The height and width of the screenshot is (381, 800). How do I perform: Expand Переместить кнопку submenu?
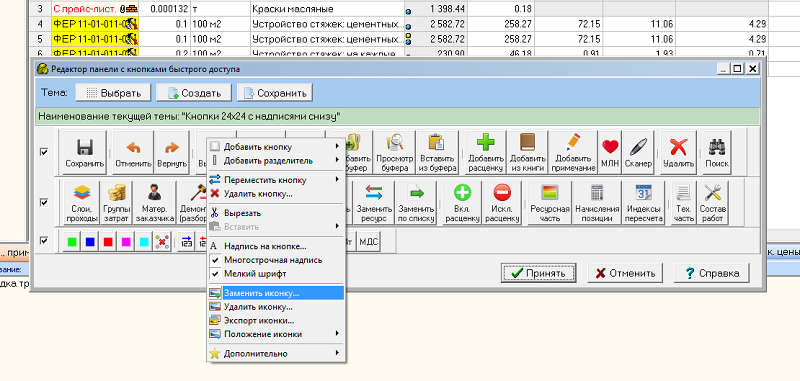[276, 180]
